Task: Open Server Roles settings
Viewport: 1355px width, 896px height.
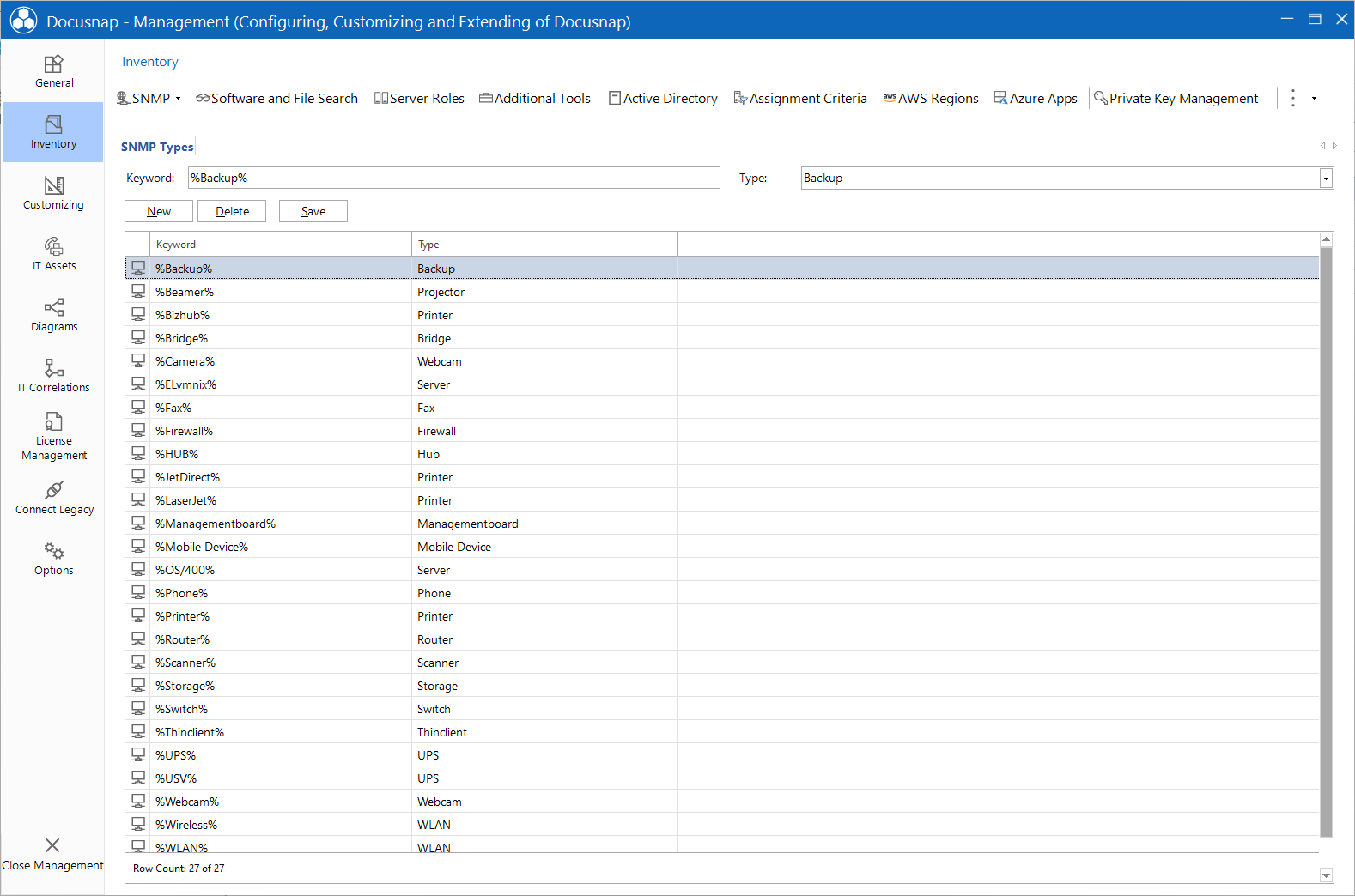Action: click(419, 99)
